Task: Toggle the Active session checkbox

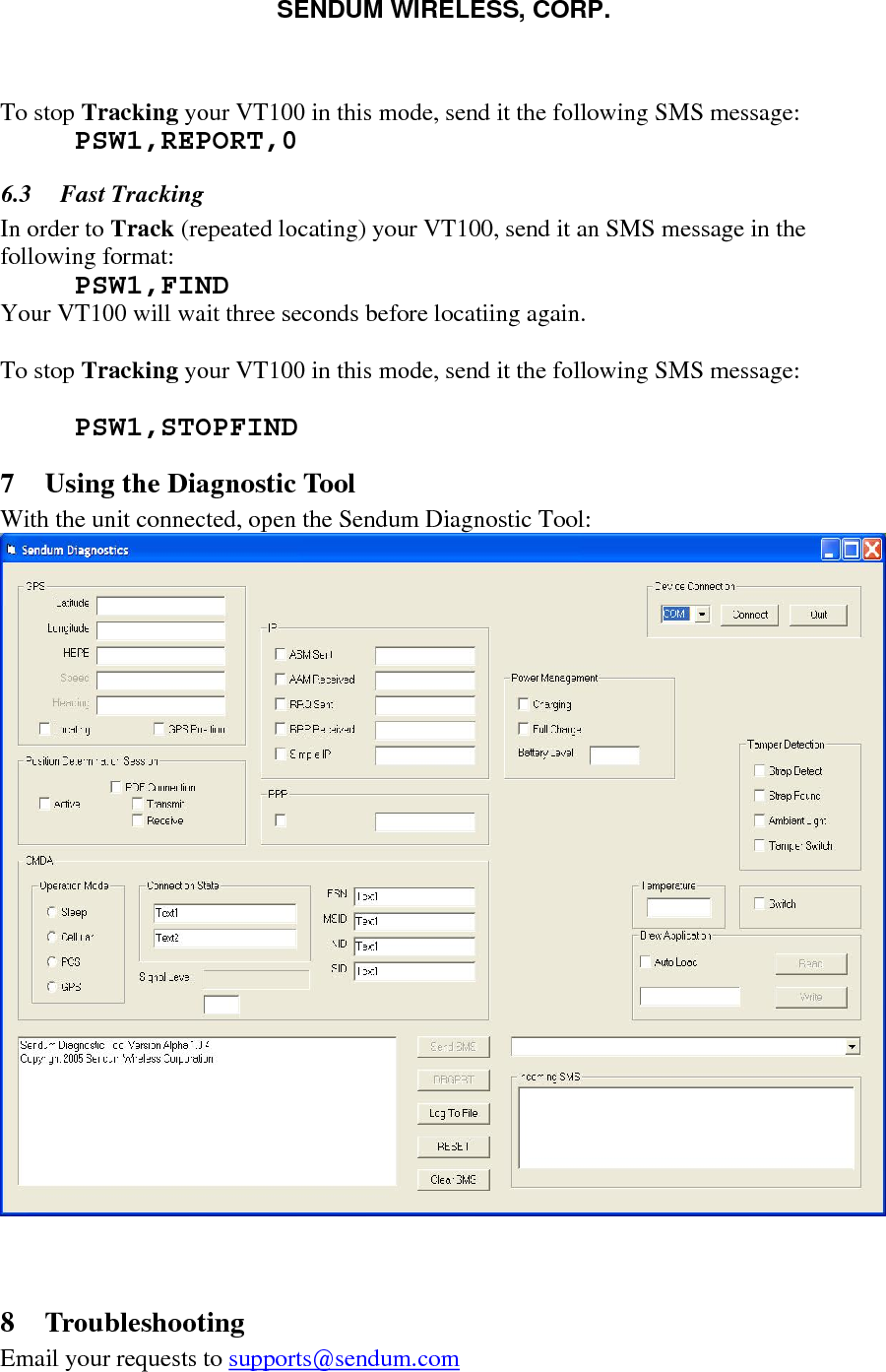Action: (44, 804)
